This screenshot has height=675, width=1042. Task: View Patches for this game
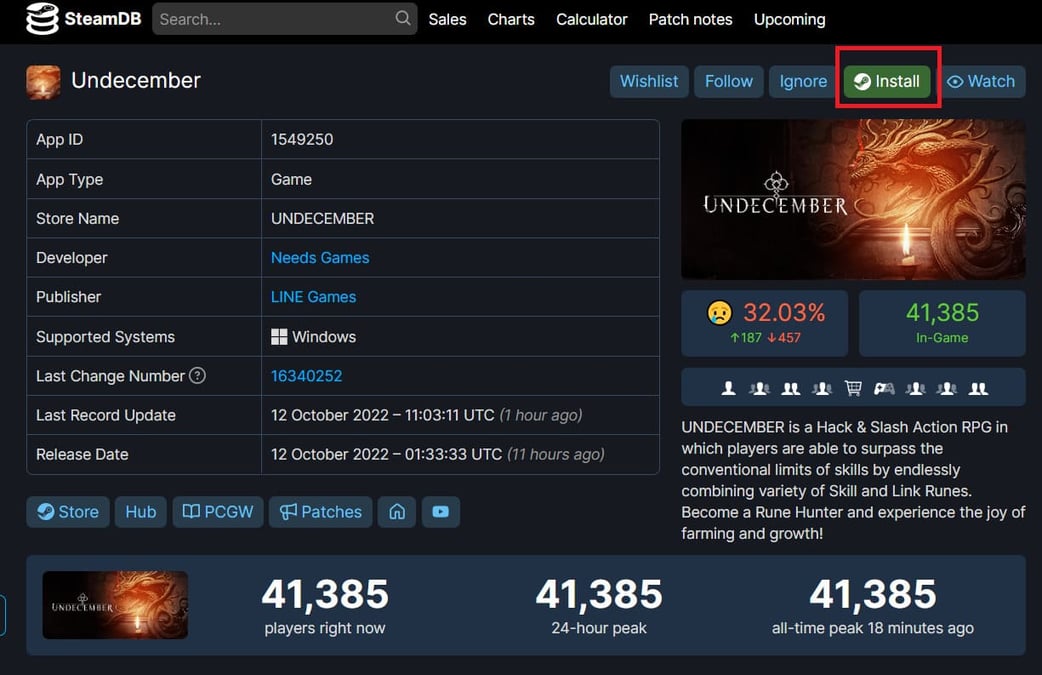320,512
